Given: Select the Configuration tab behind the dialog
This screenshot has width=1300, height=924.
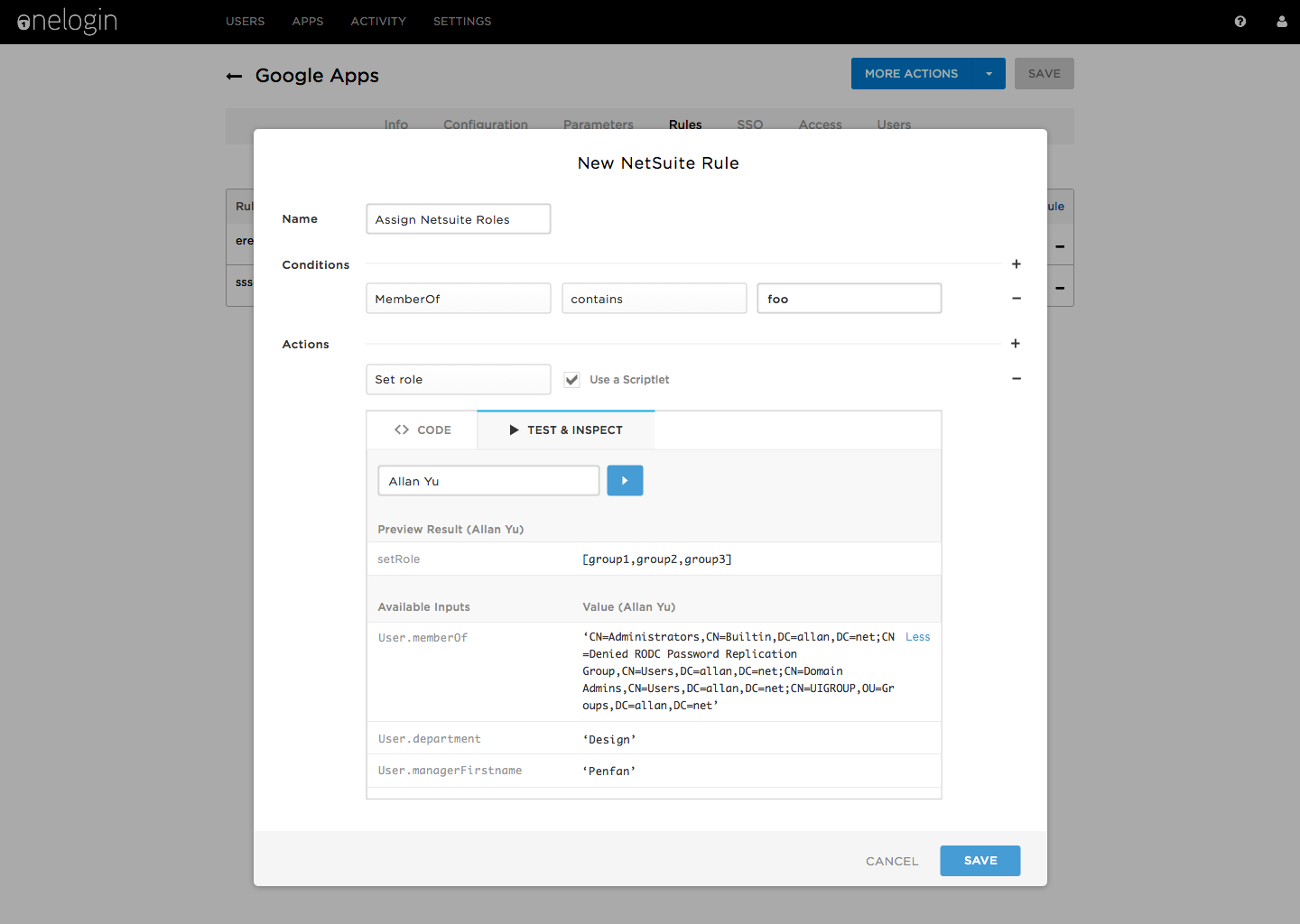Looking at the screenshot, I should coord(486,125).
